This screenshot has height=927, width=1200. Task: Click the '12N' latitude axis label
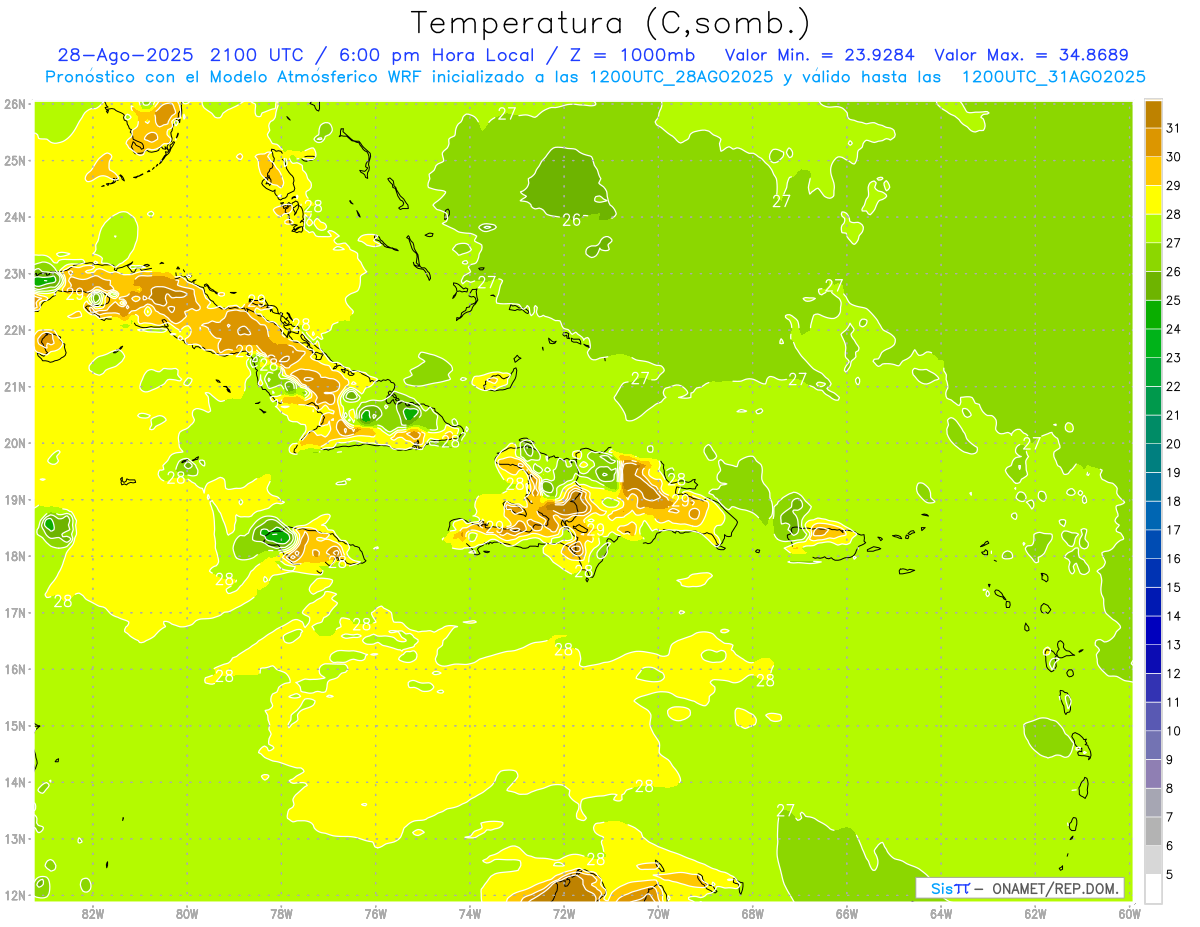(x=15, y=895)
